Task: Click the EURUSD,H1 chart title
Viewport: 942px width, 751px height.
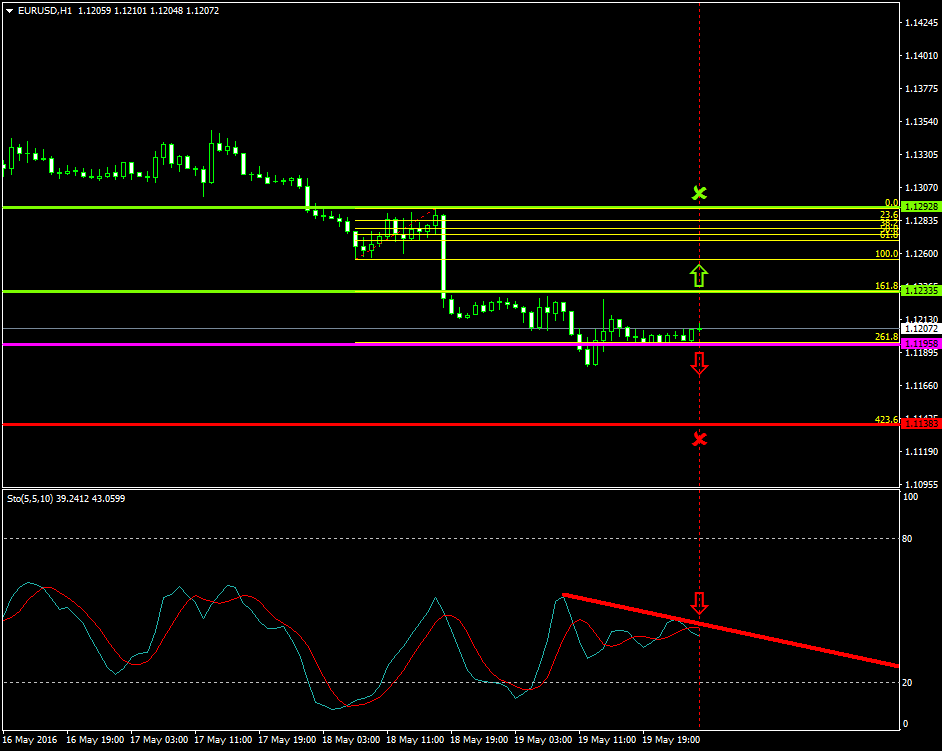Action: [45, 8]
